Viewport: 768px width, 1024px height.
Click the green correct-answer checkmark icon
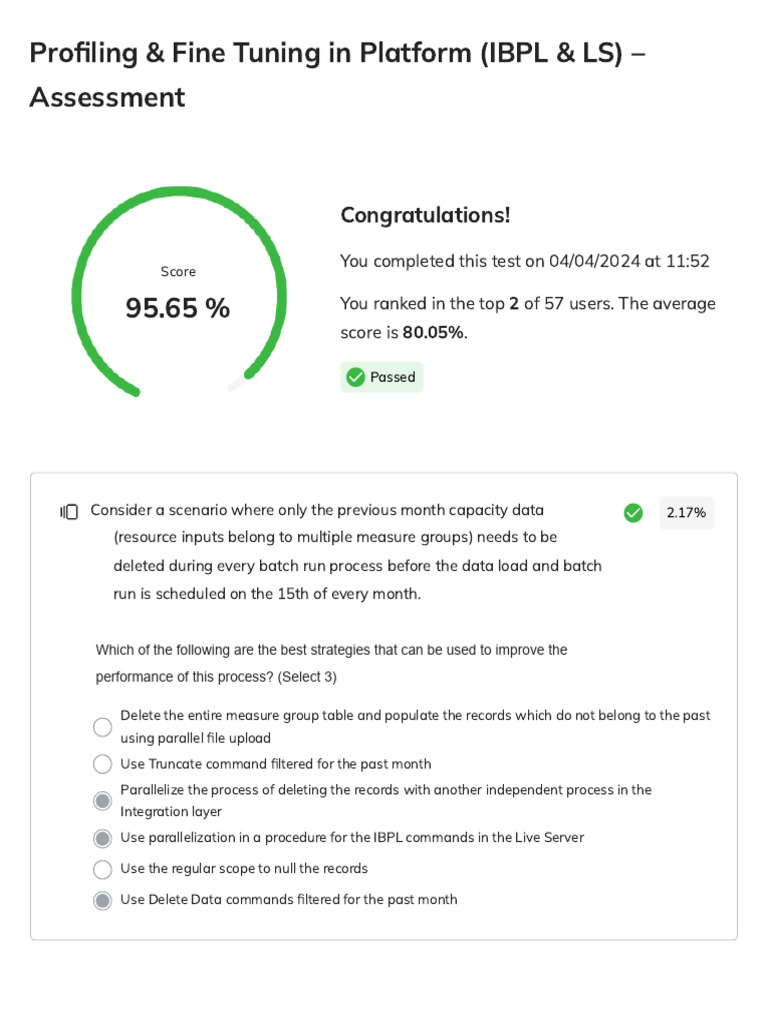coord(633,513)
